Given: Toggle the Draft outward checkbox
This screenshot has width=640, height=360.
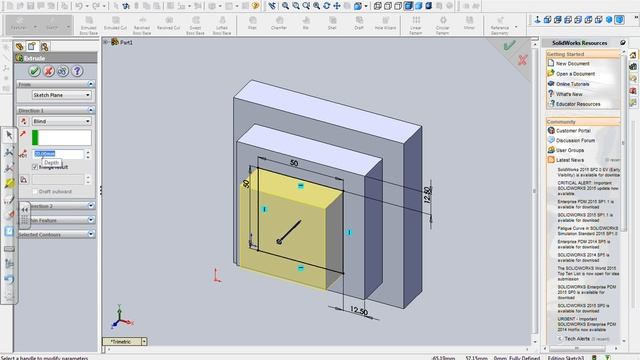Looking at the screenshot, I should [x=35, y=191].
